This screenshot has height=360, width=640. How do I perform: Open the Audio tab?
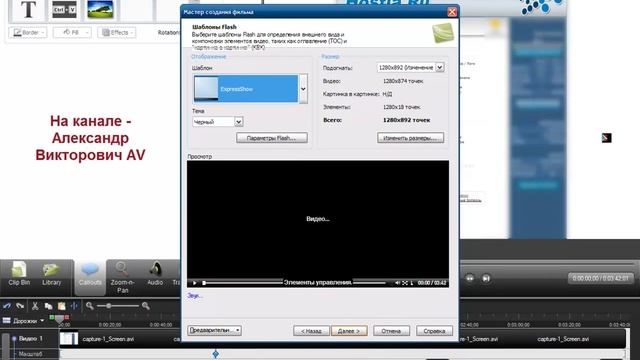coord(155,274)
